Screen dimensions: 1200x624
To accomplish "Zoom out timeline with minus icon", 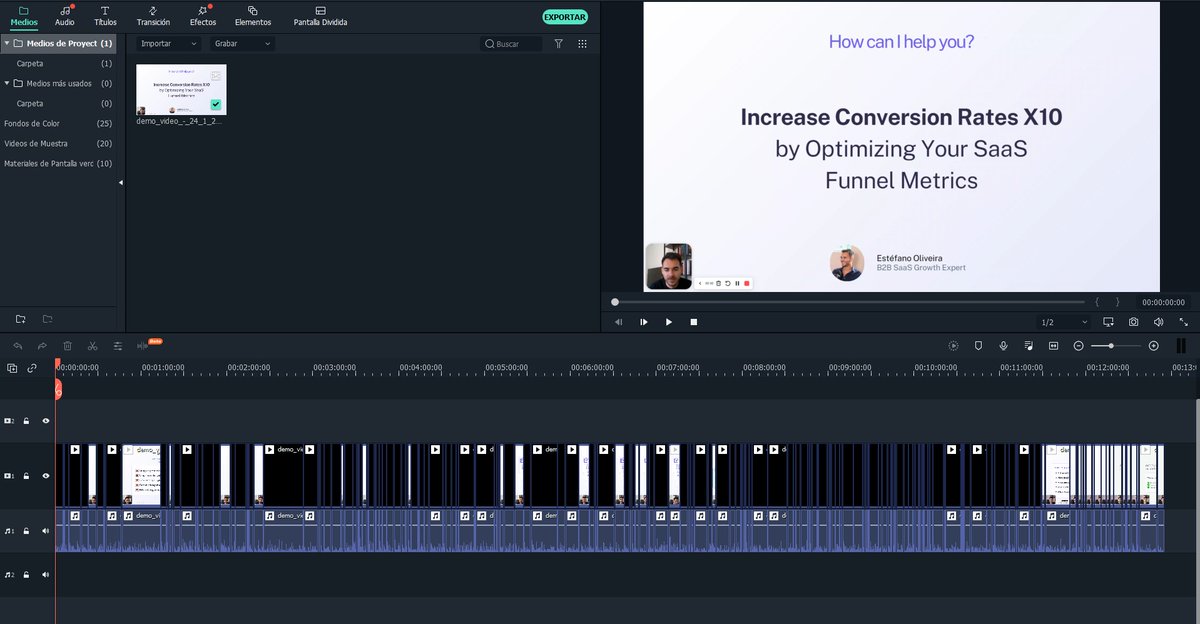I will pos(1078,346).
